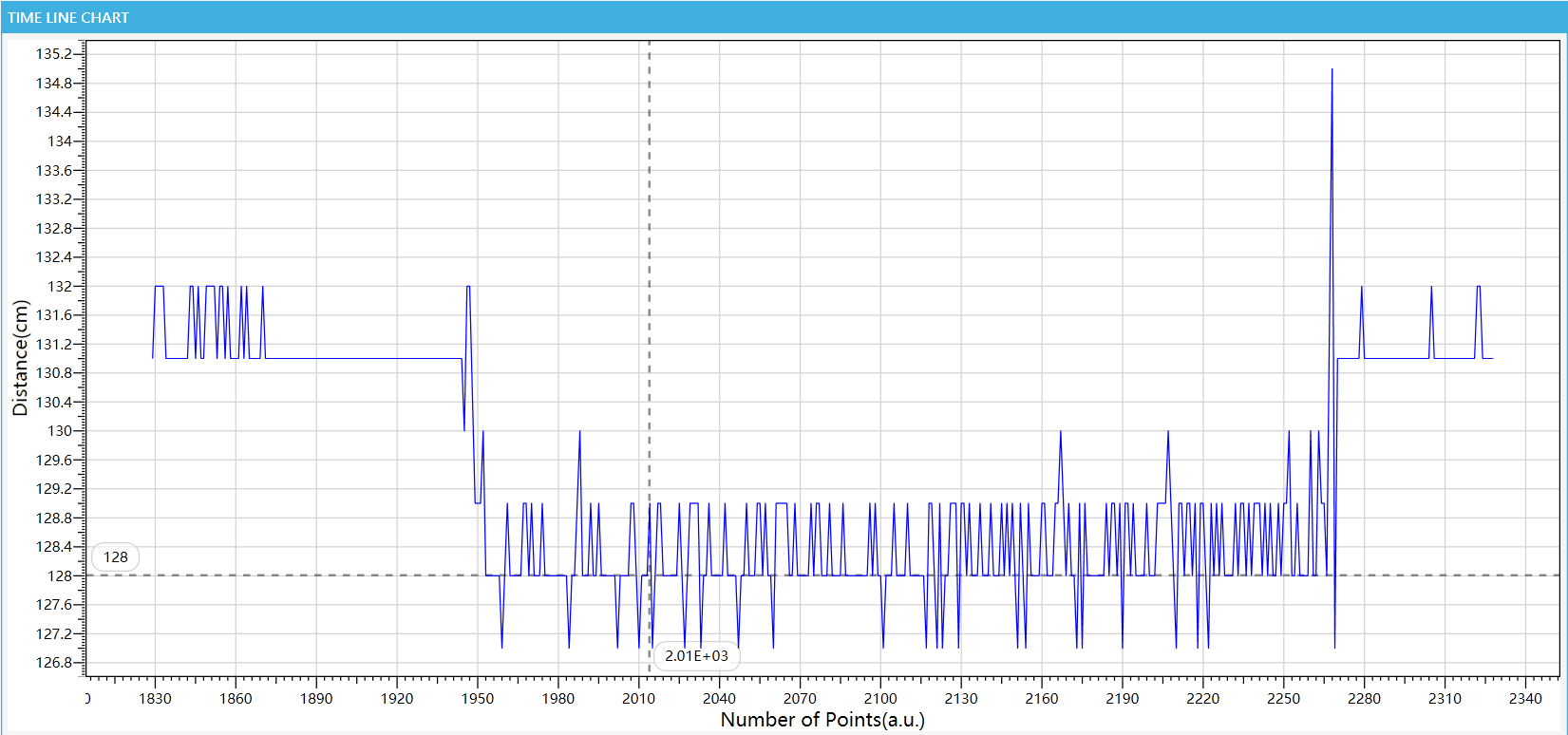Click the 2280 x-axis tick label
This screenshot has height=735, width=1568.
(x=1365, y=699)
